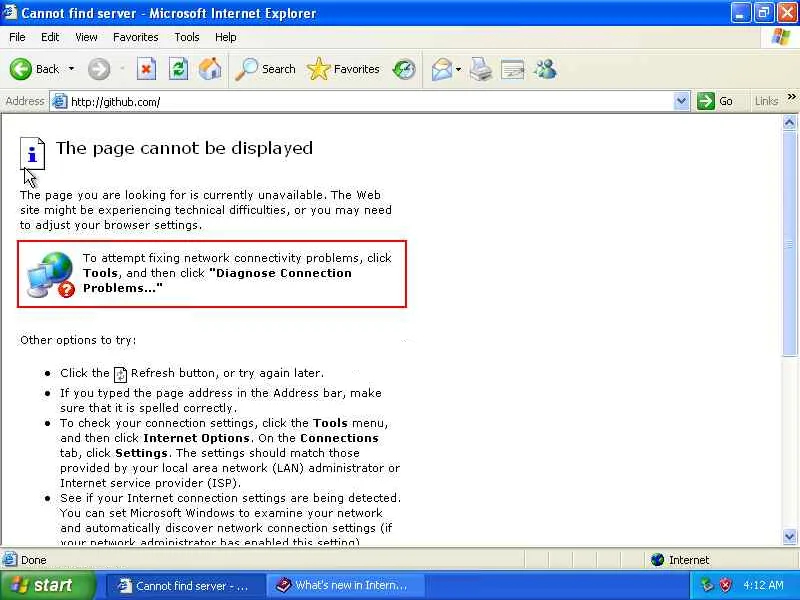
Task: Click the Done status bar page icon
Action: pos(9,560)
